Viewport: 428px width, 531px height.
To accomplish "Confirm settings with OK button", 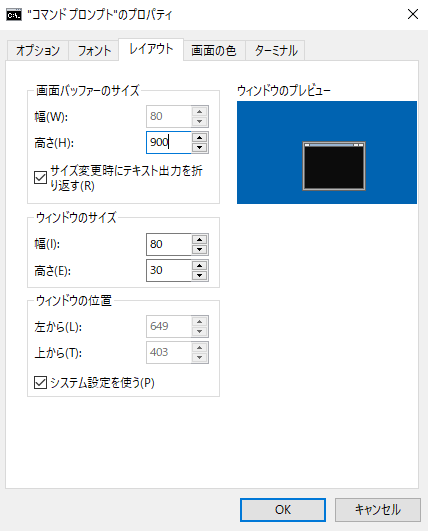I will pos(283,510).
